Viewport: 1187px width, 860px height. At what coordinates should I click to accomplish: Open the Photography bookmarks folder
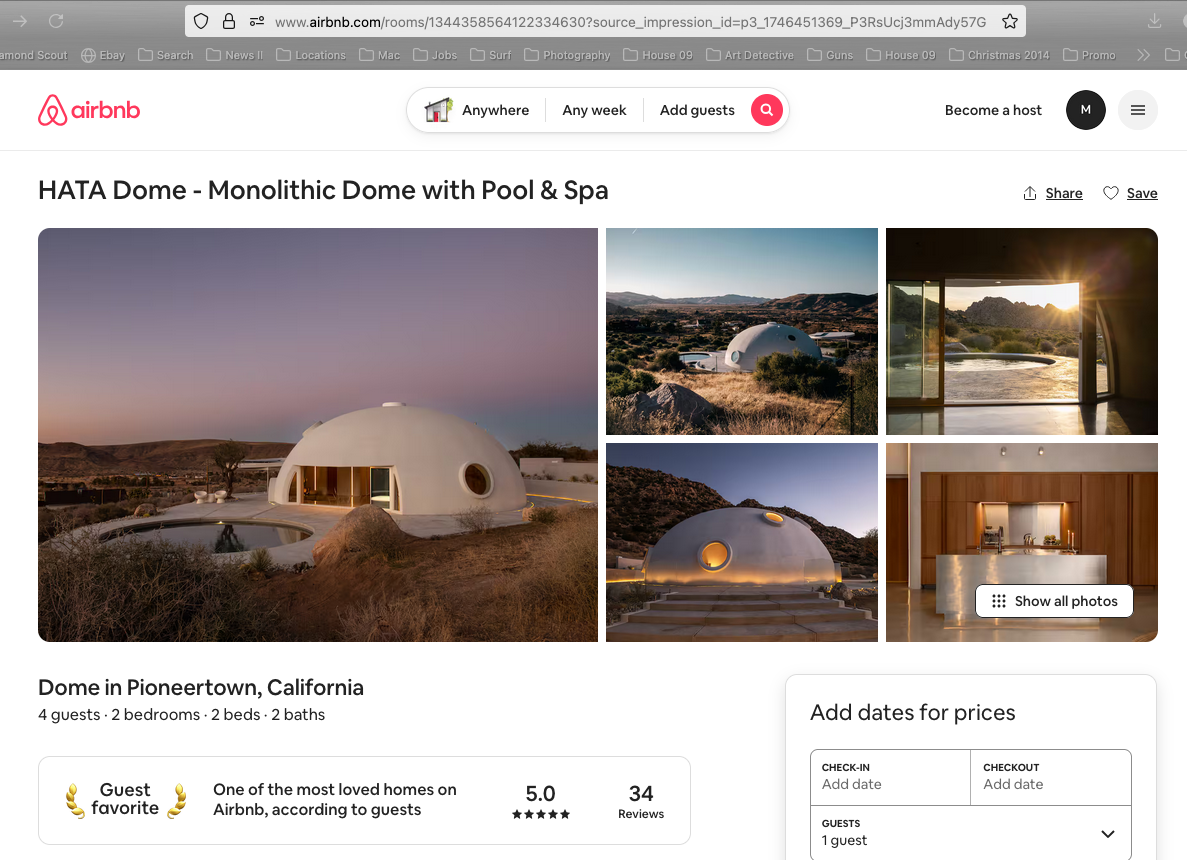(x=567, y=55)
